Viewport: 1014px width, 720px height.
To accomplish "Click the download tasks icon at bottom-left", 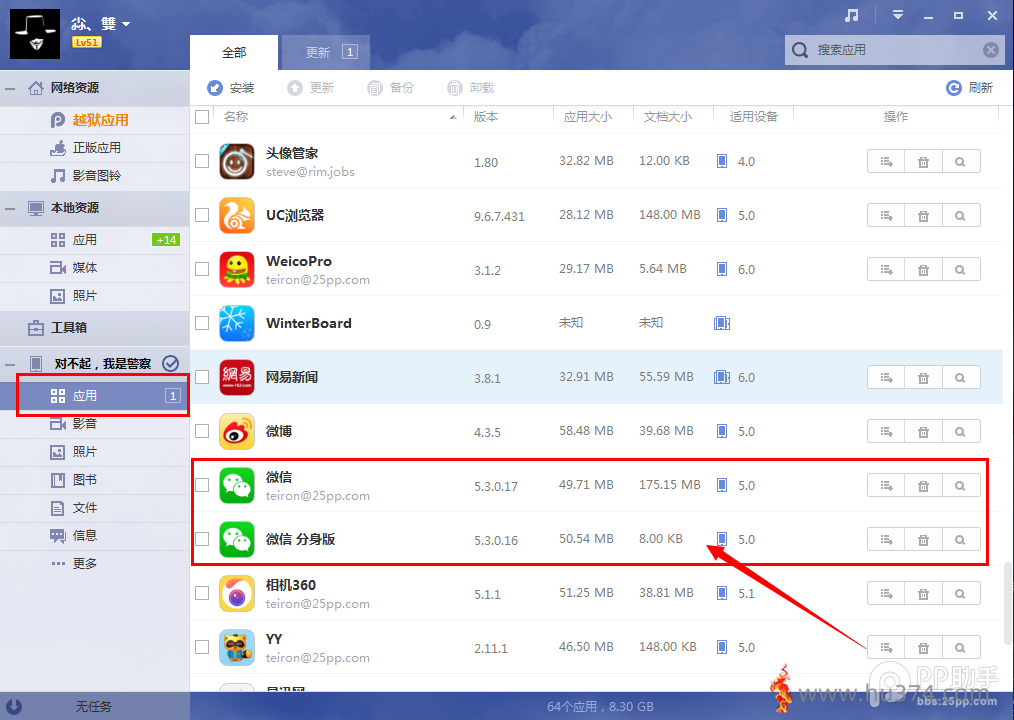I will 14,706.
